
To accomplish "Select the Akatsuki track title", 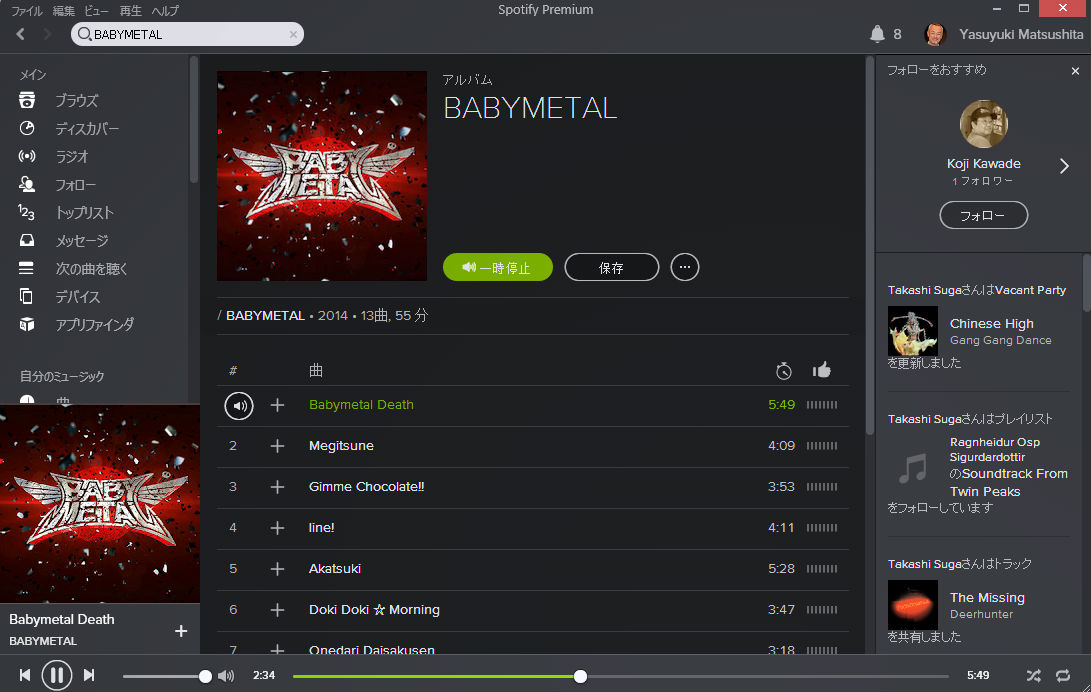I will click(x=335, y=569).
